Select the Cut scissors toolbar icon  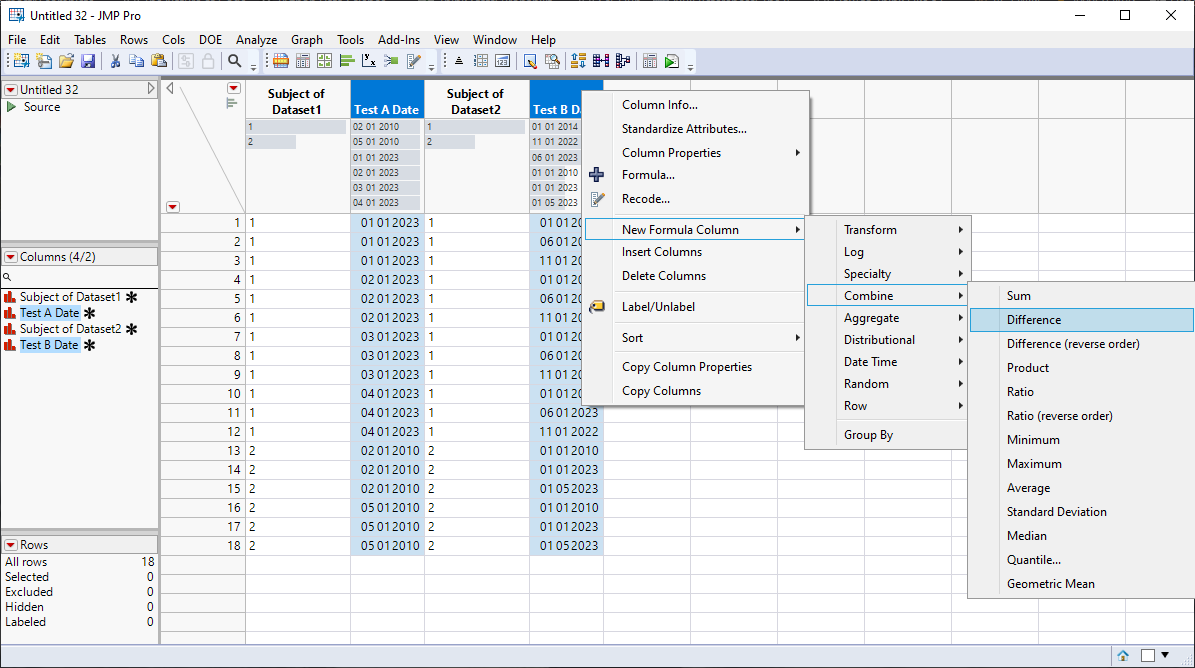pos(115,61)
